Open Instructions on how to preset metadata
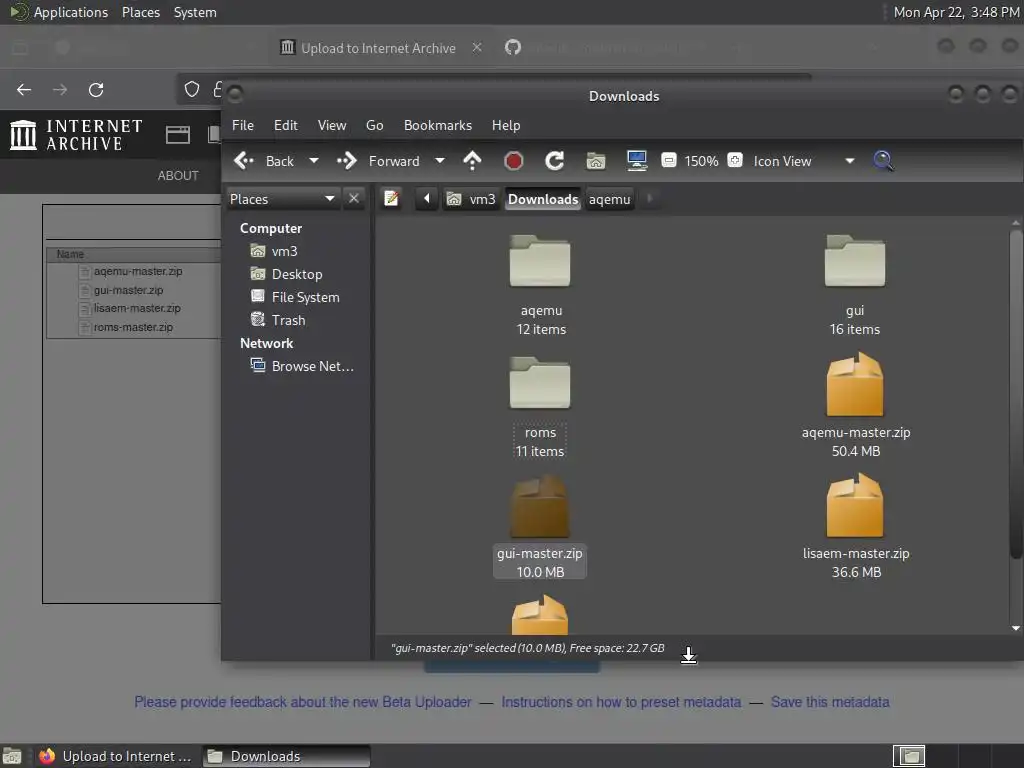The width and height of the screenshot is (1024, 768). (621, 702)
